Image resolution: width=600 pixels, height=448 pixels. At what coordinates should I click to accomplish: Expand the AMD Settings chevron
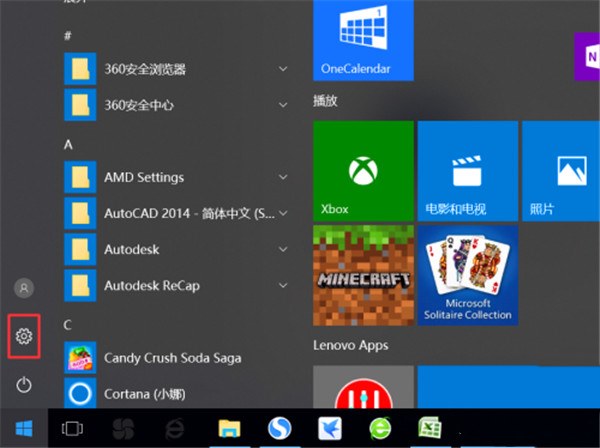pos(283,177)
